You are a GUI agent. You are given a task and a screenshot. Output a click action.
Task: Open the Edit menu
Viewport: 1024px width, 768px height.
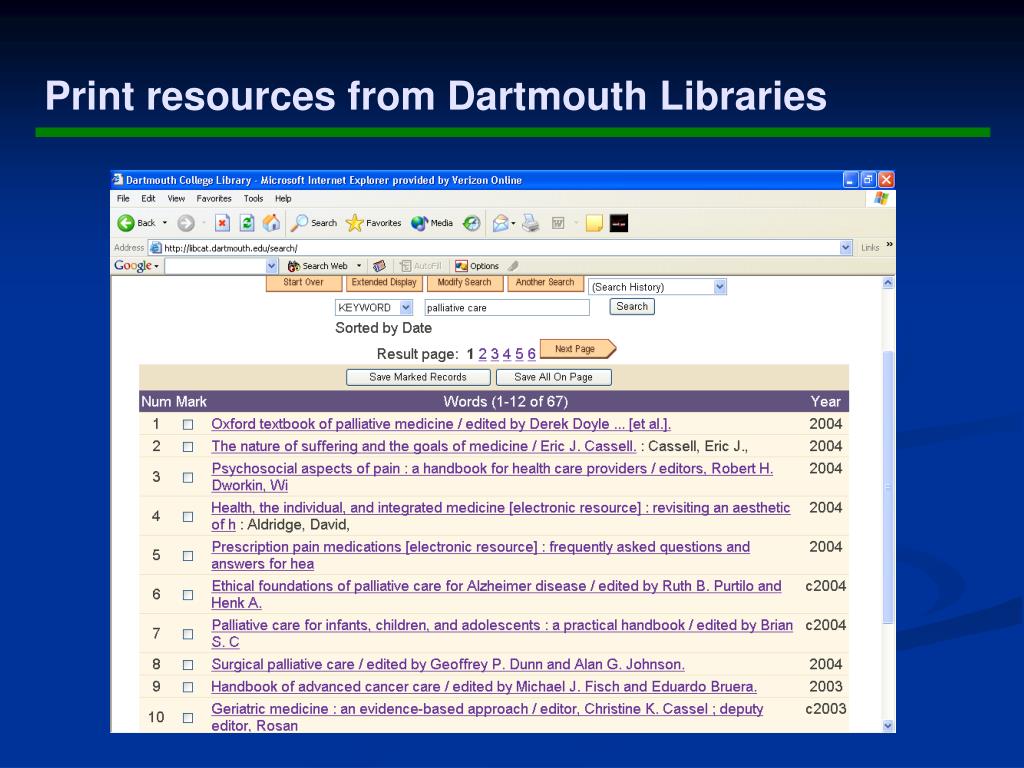148,199
